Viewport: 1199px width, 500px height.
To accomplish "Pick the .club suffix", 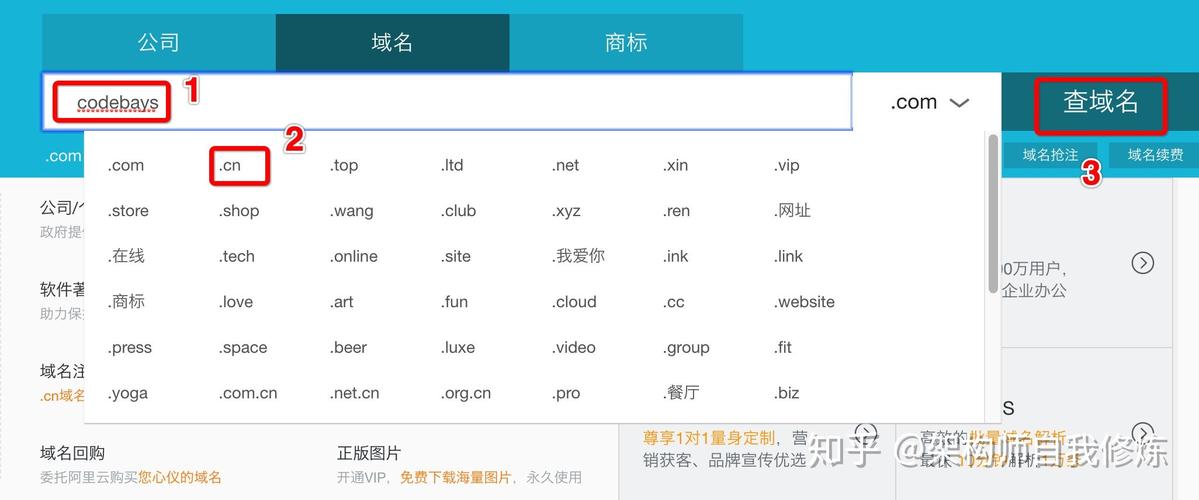I will coord(458,211).
